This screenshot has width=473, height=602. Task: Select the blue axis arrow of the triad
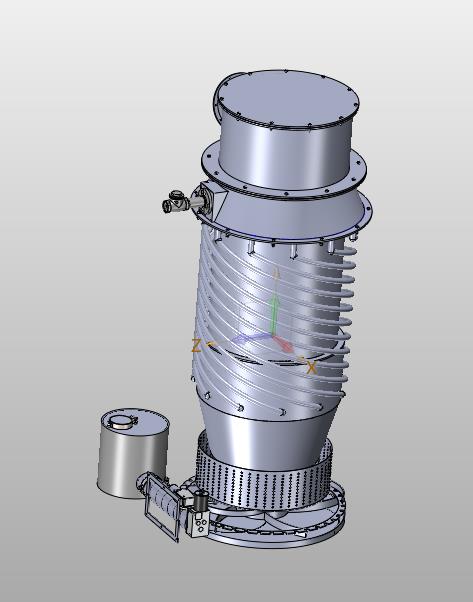point(251,338)
